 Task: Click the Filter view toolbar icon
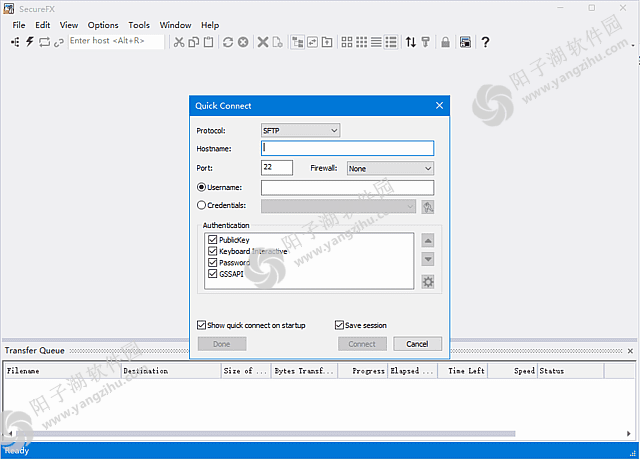click(x=425, y=42)
